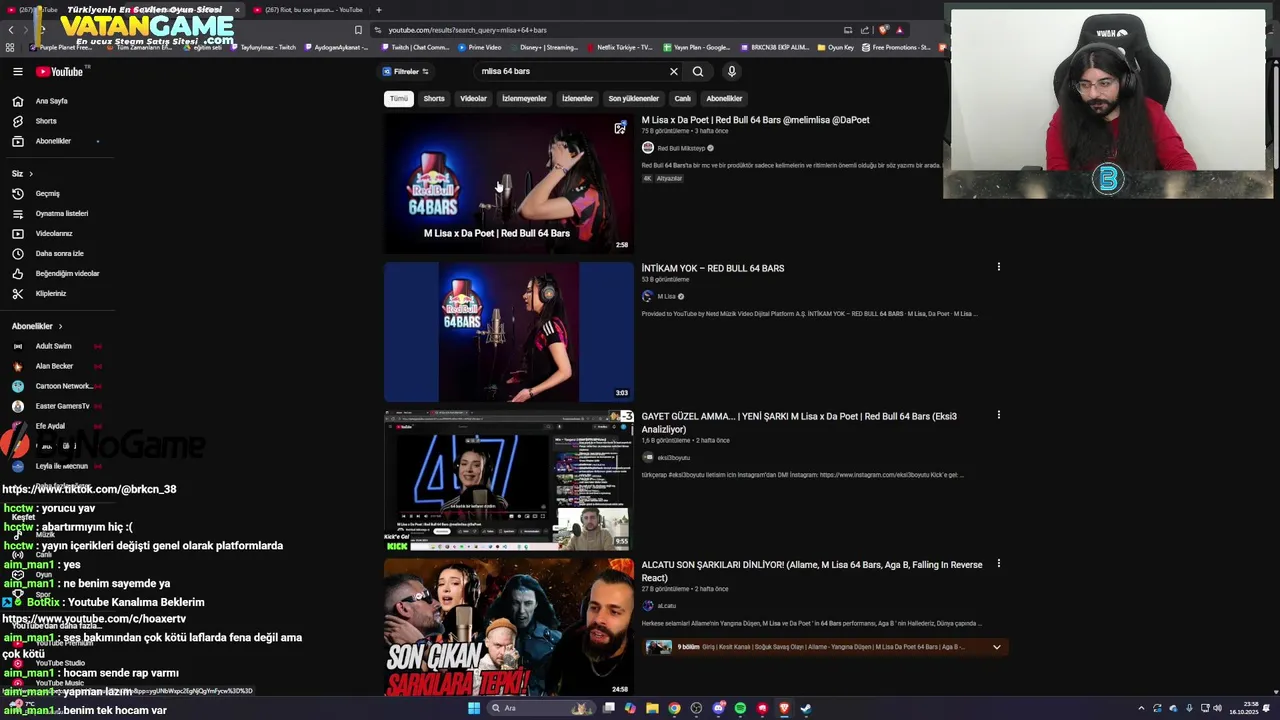Open the Windows Start menu
Image resolution: width=1280 pixels, height=720 pixels.
tap(474, 708)
